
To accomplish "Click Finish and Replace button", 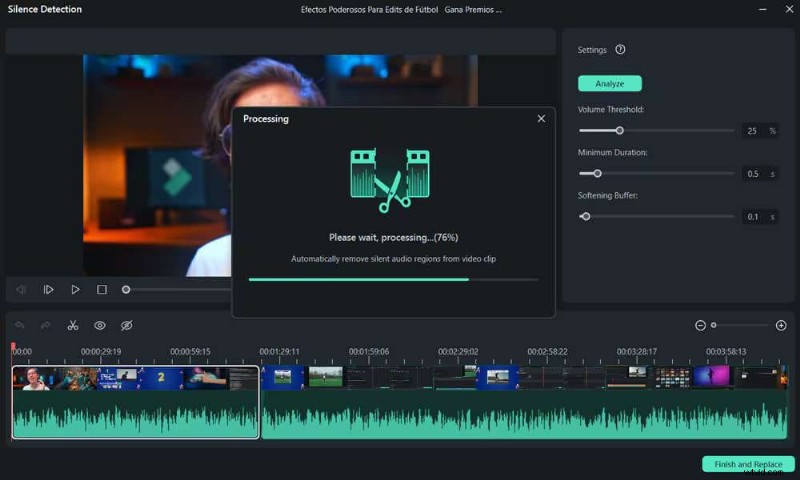I will 748,464.
